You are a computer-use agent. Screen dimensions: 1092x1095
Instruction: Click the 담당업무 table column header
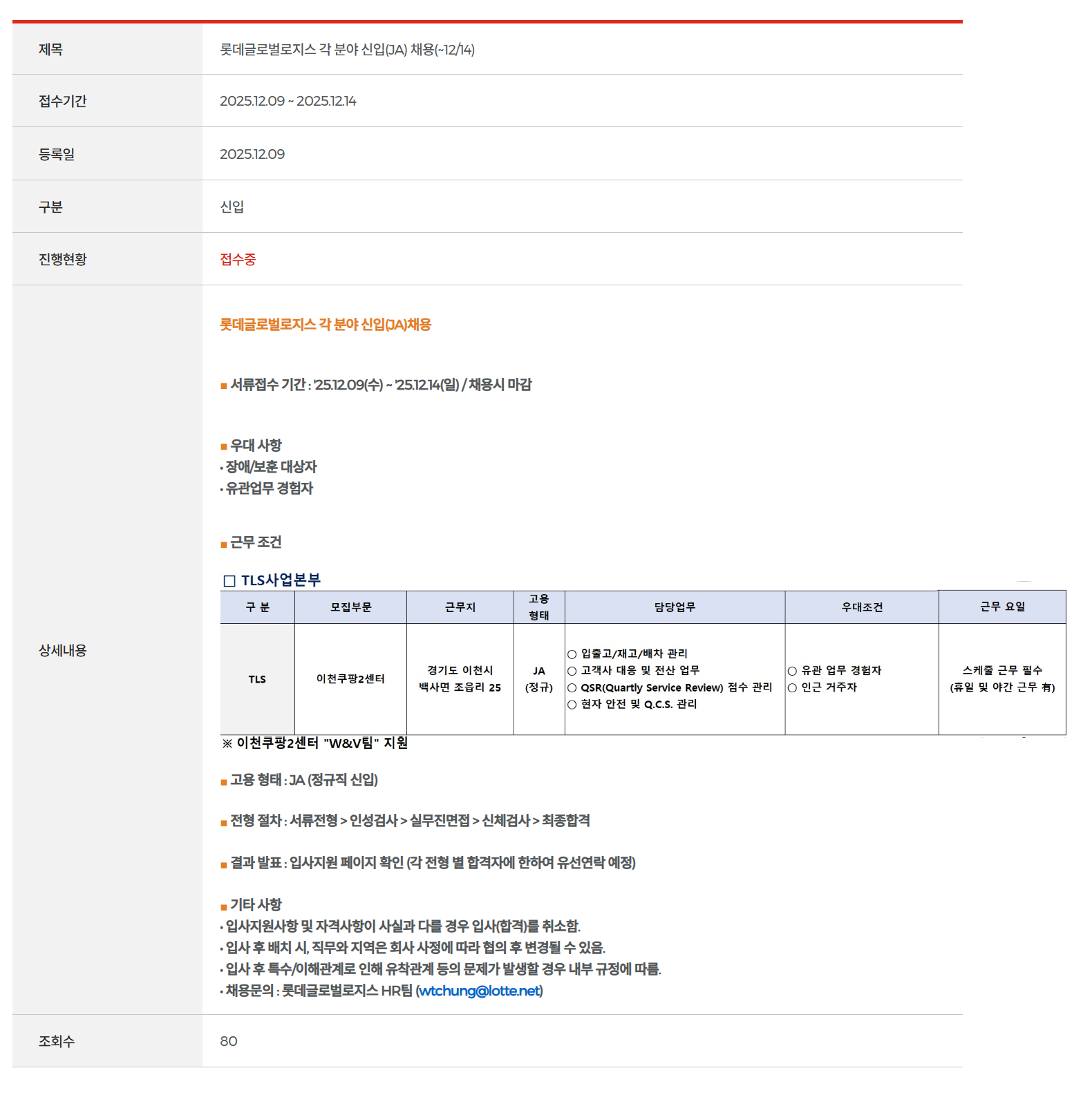[675, 607]
